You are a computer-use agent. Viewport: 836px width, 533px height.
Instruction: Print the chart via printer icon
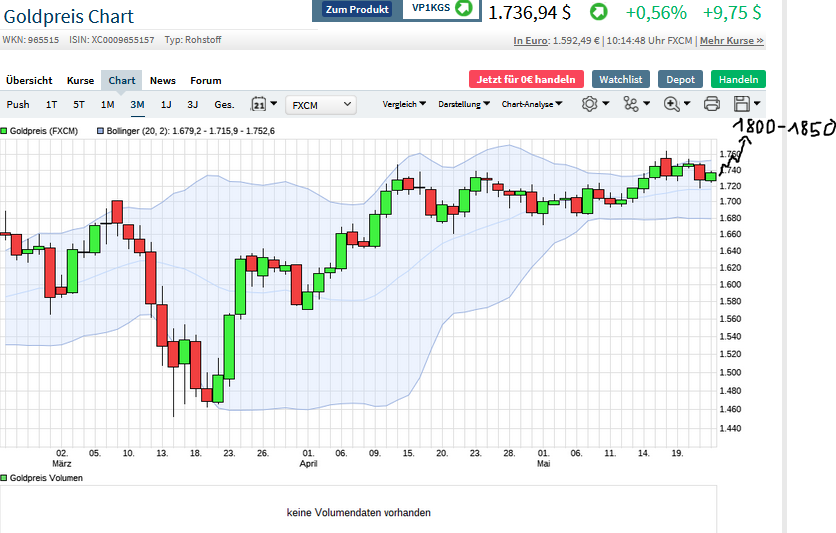[x=712, y=103]
